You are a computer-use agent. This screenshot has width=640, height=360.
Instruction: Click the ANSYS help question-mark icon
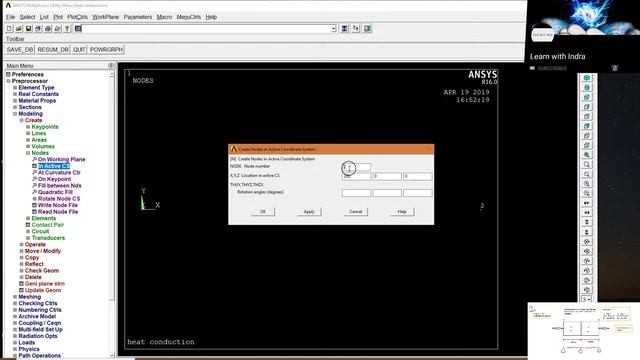pos(67,29)
